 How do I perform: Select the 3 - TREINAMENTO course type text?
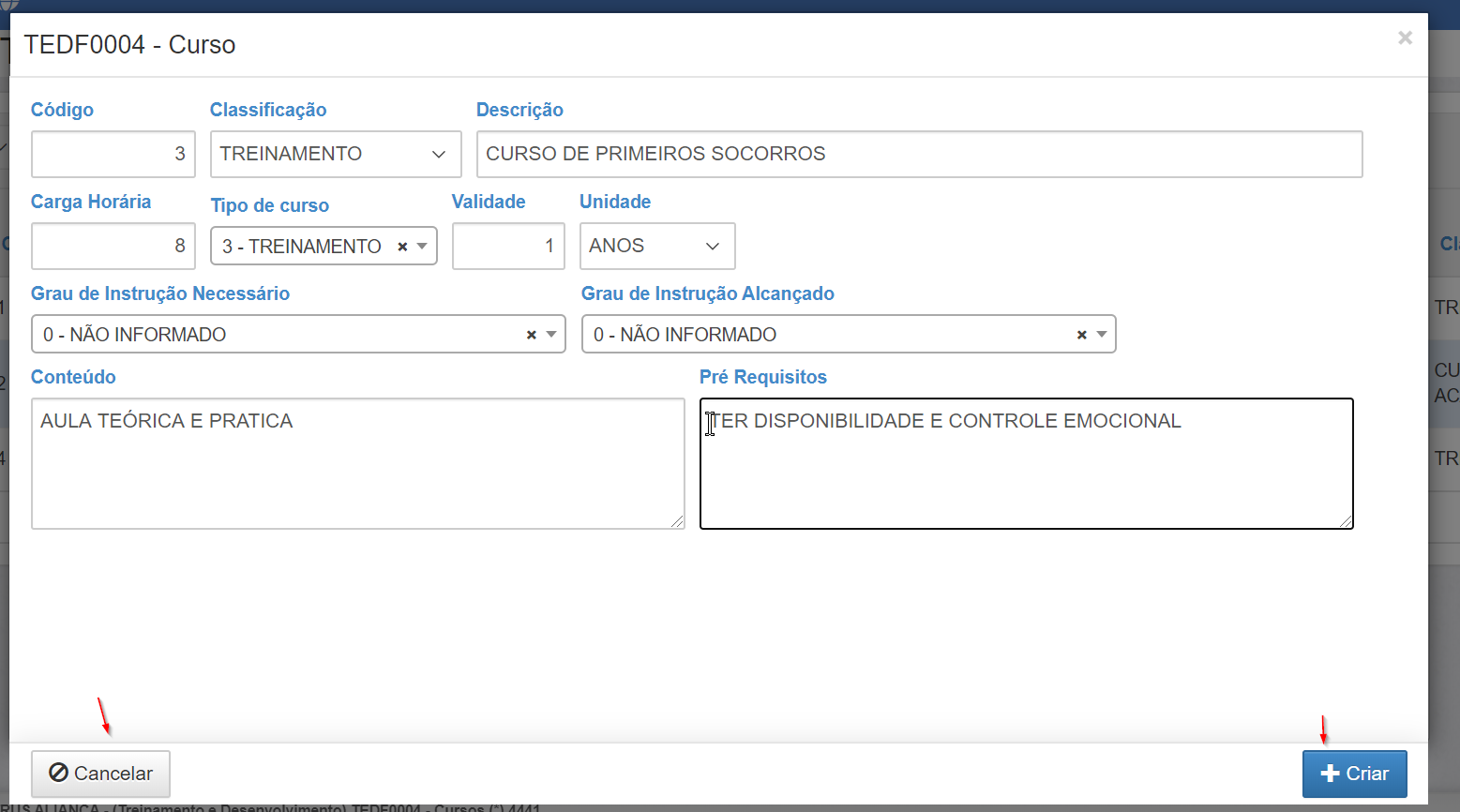(302, 247)
